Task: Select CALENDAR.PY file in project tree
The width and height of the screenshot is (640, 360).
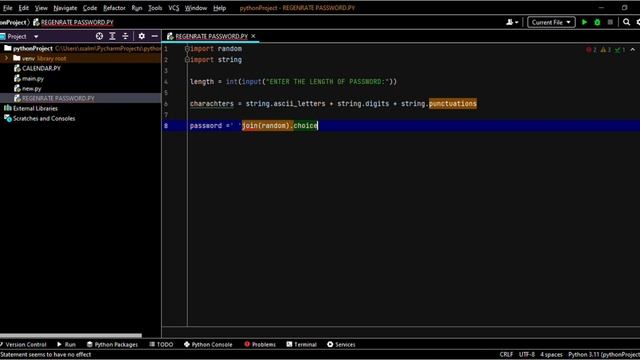Action: click(41, 68)
